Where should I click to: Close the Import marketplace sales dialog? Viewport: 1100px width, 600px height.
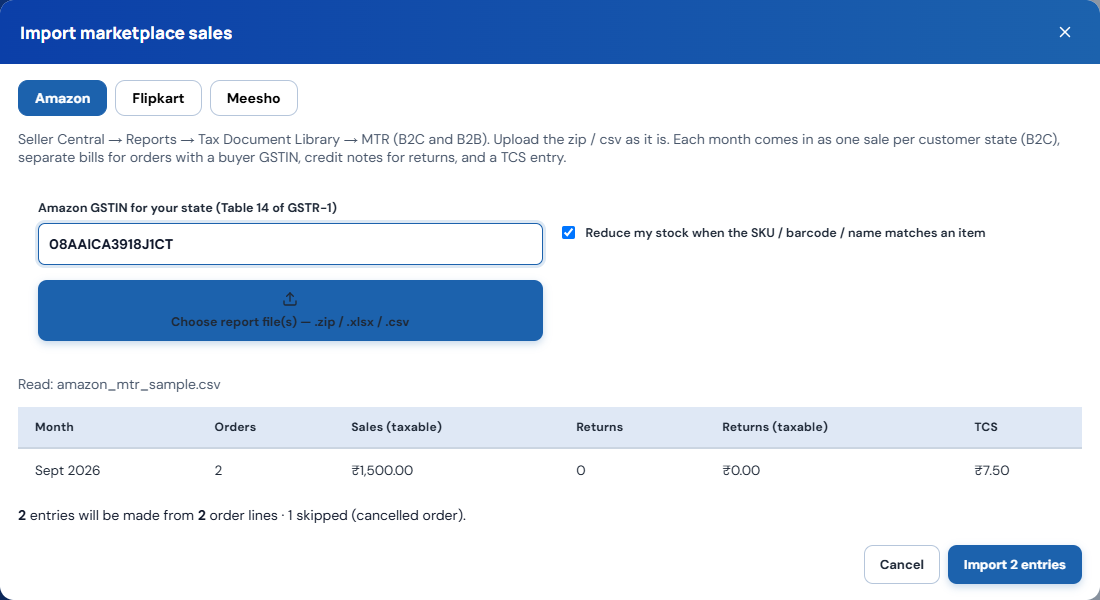(x=1064, y=32)
